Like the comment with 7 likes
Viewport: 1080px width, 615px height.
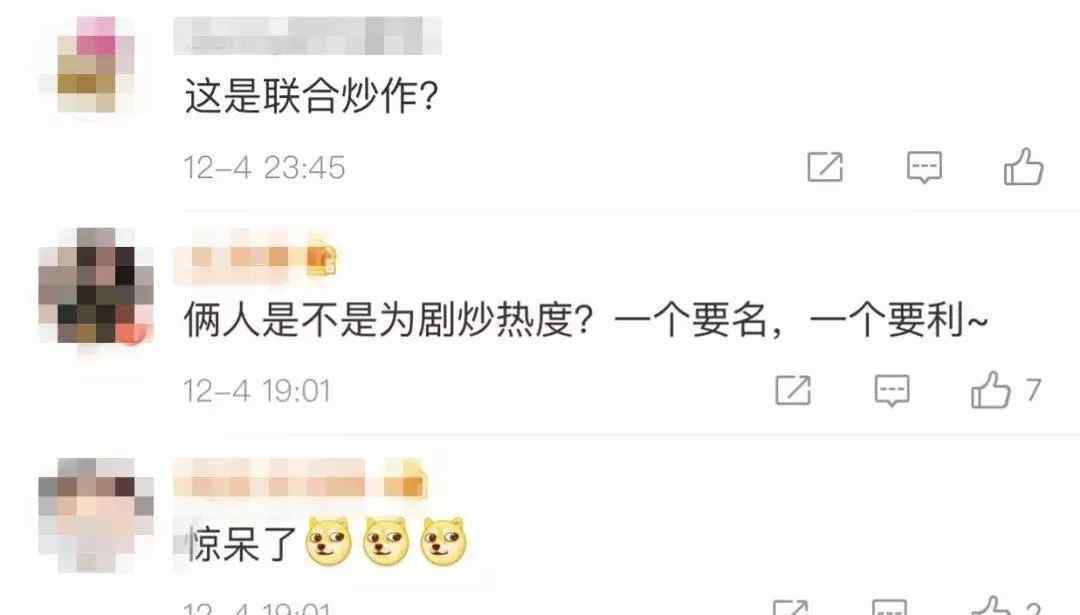(990, 389)
